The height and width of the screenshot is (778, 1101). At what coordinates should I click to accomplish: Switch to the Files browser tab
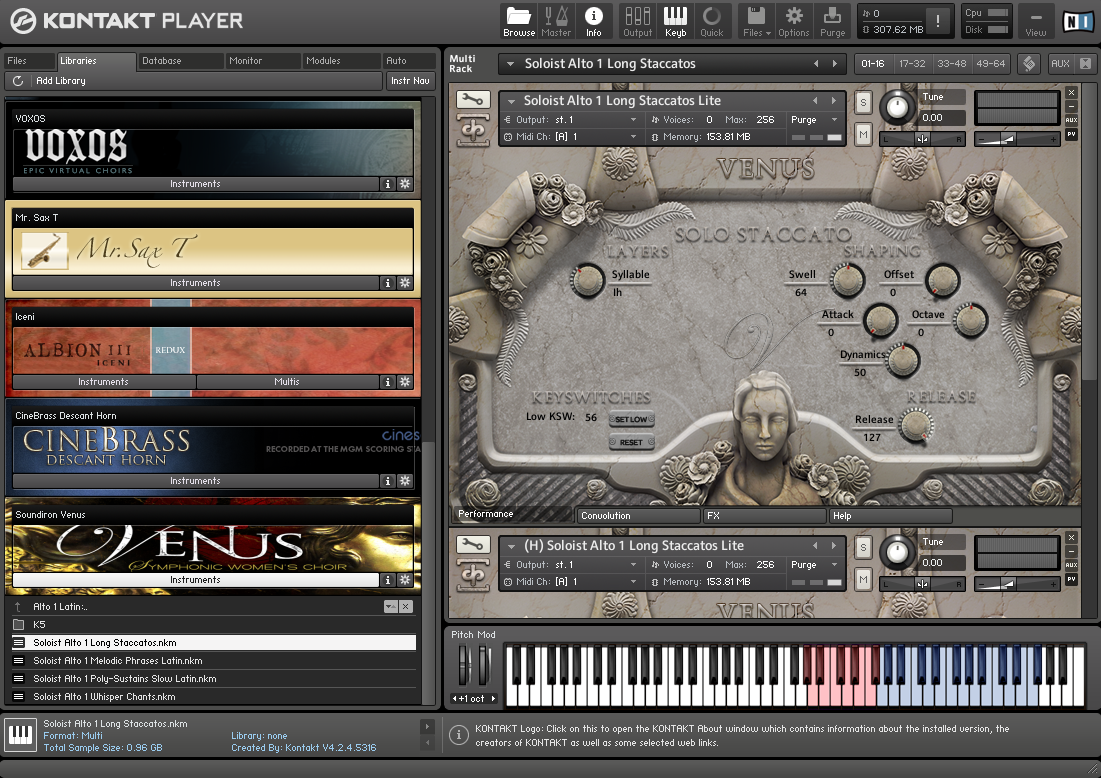coord(28,61)
